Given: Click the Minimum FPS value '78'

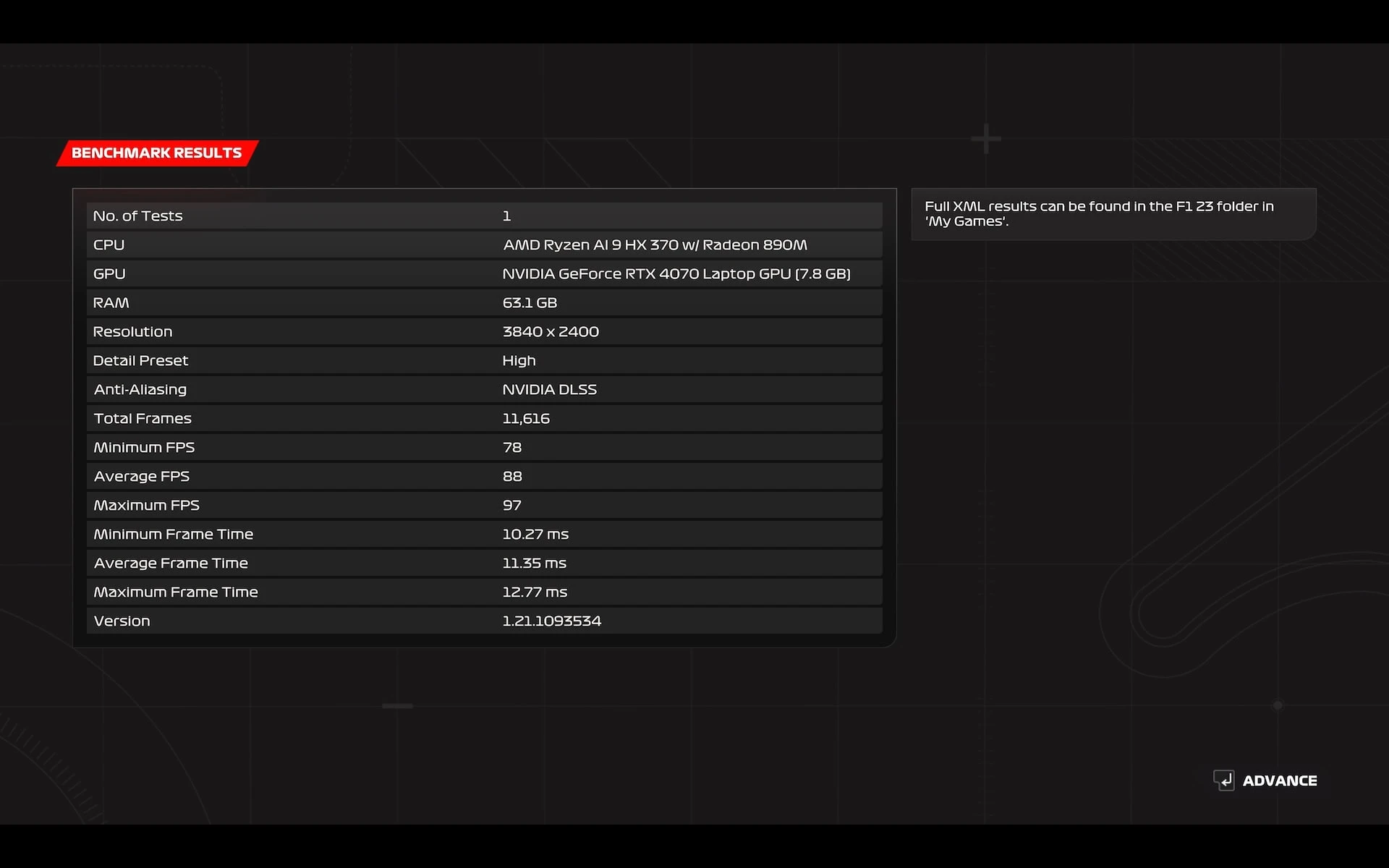Looking at the screenshot, I should [x=512, y=447].
